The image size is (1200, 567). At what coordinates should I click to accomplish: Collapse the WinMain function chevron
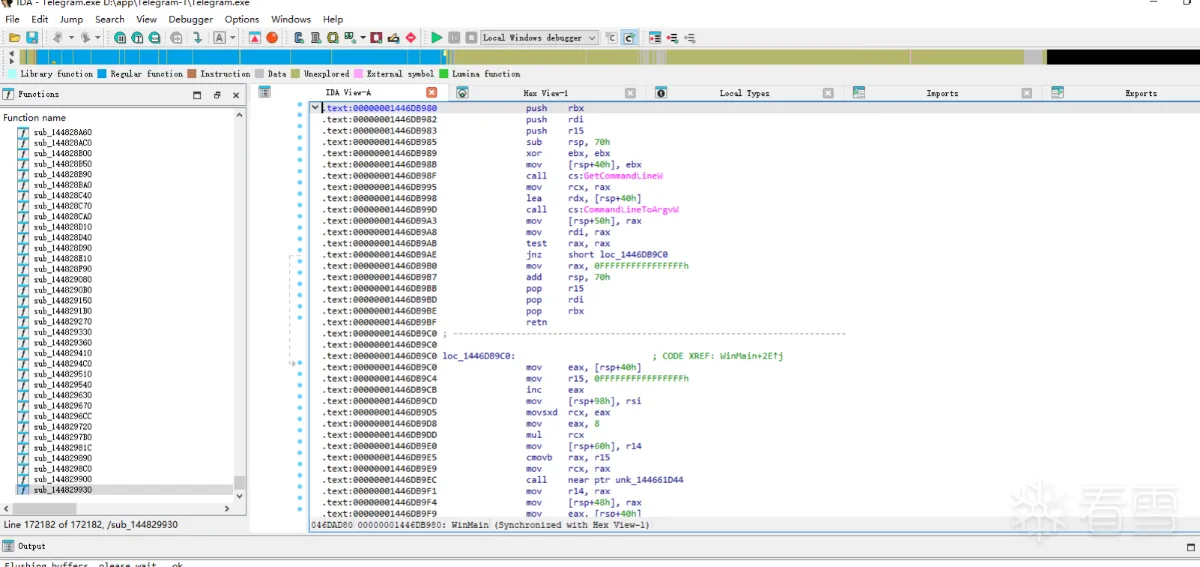pyautogui.click(x=315, y=107)
